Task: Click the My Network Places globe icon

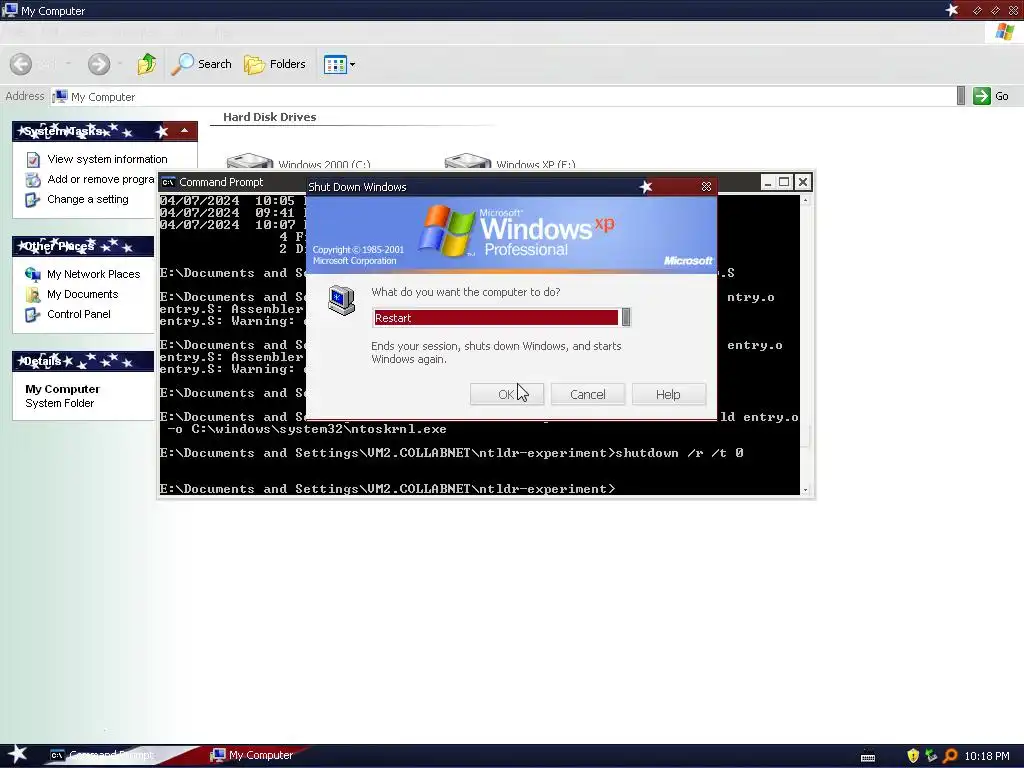Action: point(33,274)
